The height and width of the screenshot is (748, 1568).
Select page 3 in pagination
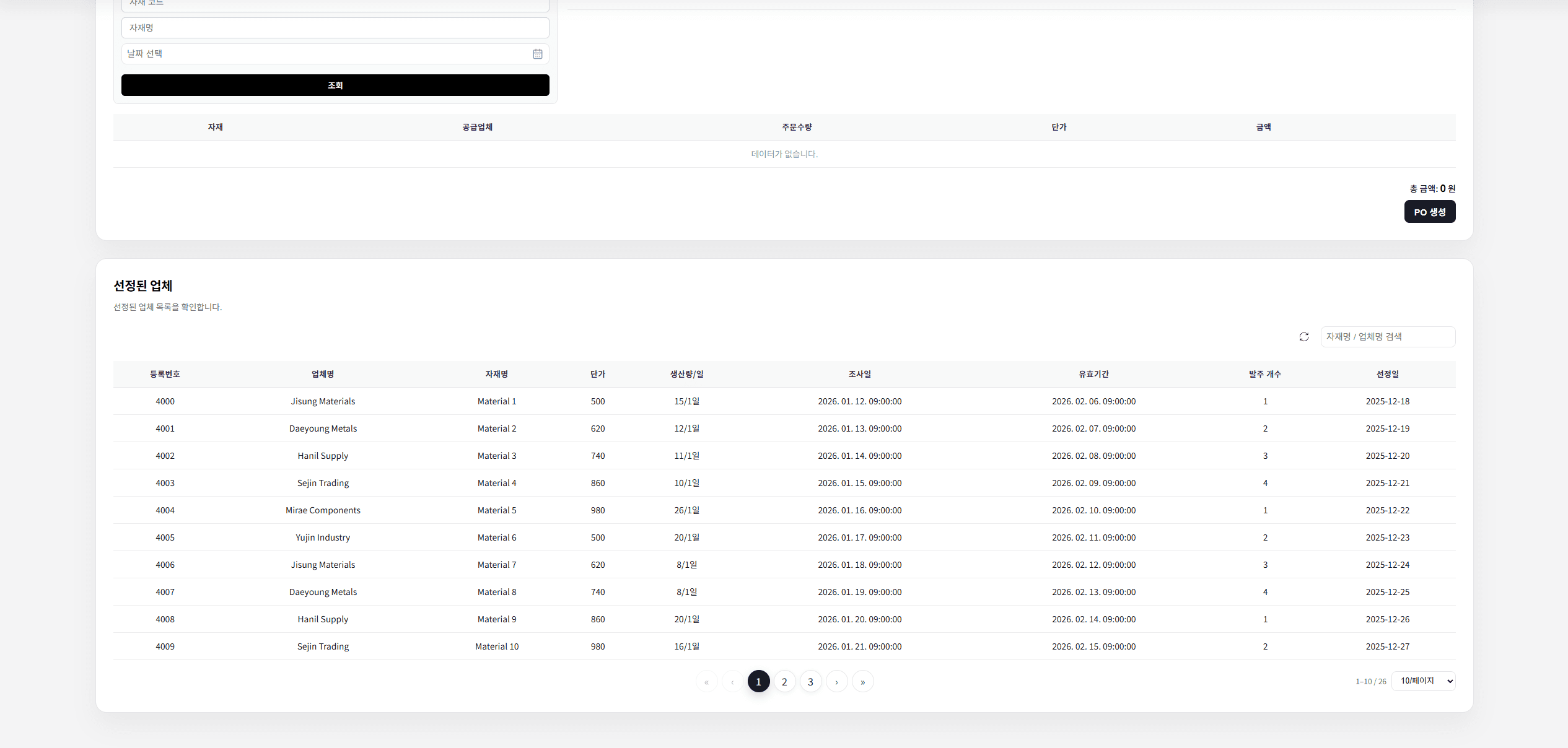pyautogui.click(x=810, y=682)
